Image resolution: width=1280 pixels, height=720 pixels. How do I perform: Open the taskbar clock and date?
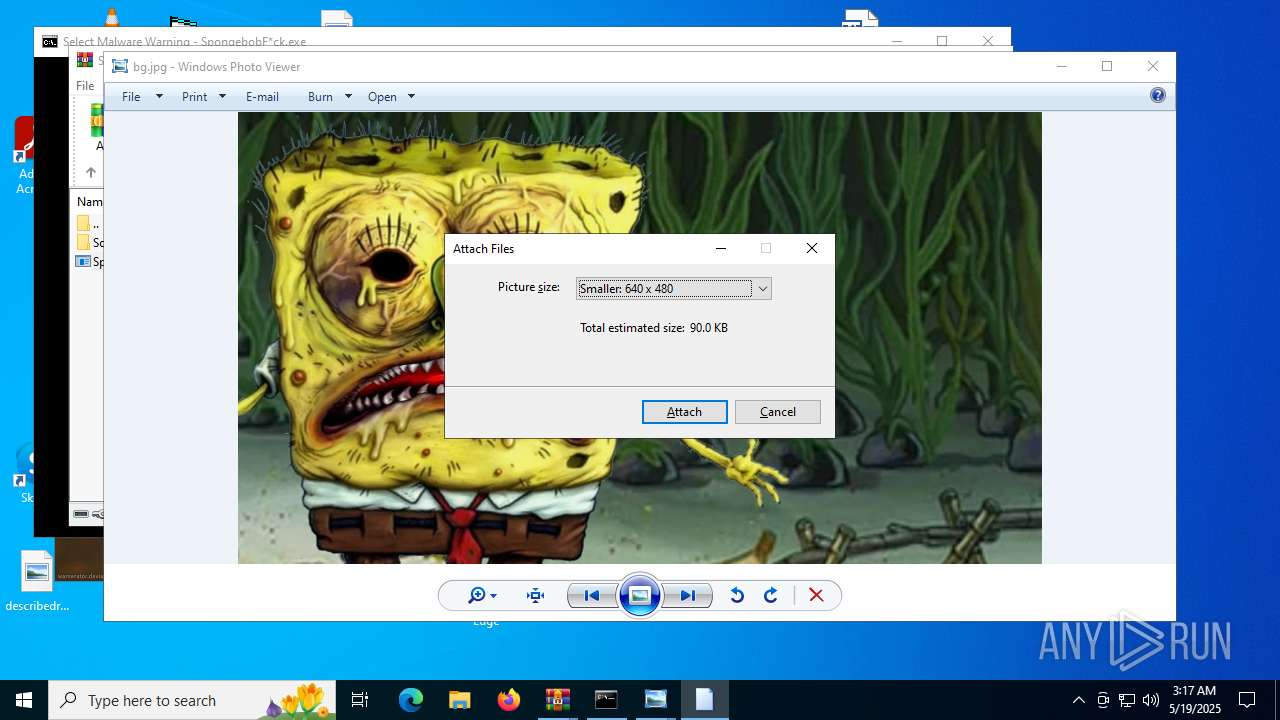(1194, 700)
